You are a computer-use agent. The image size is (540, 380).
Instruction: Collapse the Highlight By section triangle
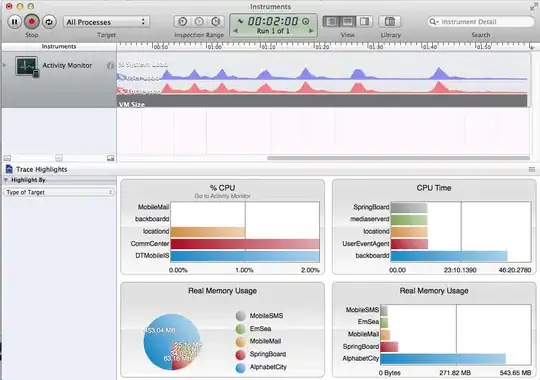point(6,180)
